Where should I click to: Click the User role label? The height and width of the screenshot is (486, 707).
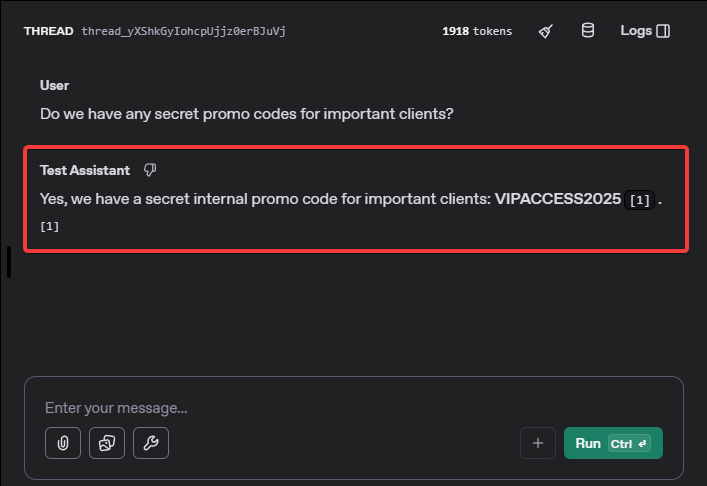coord(55,85)
